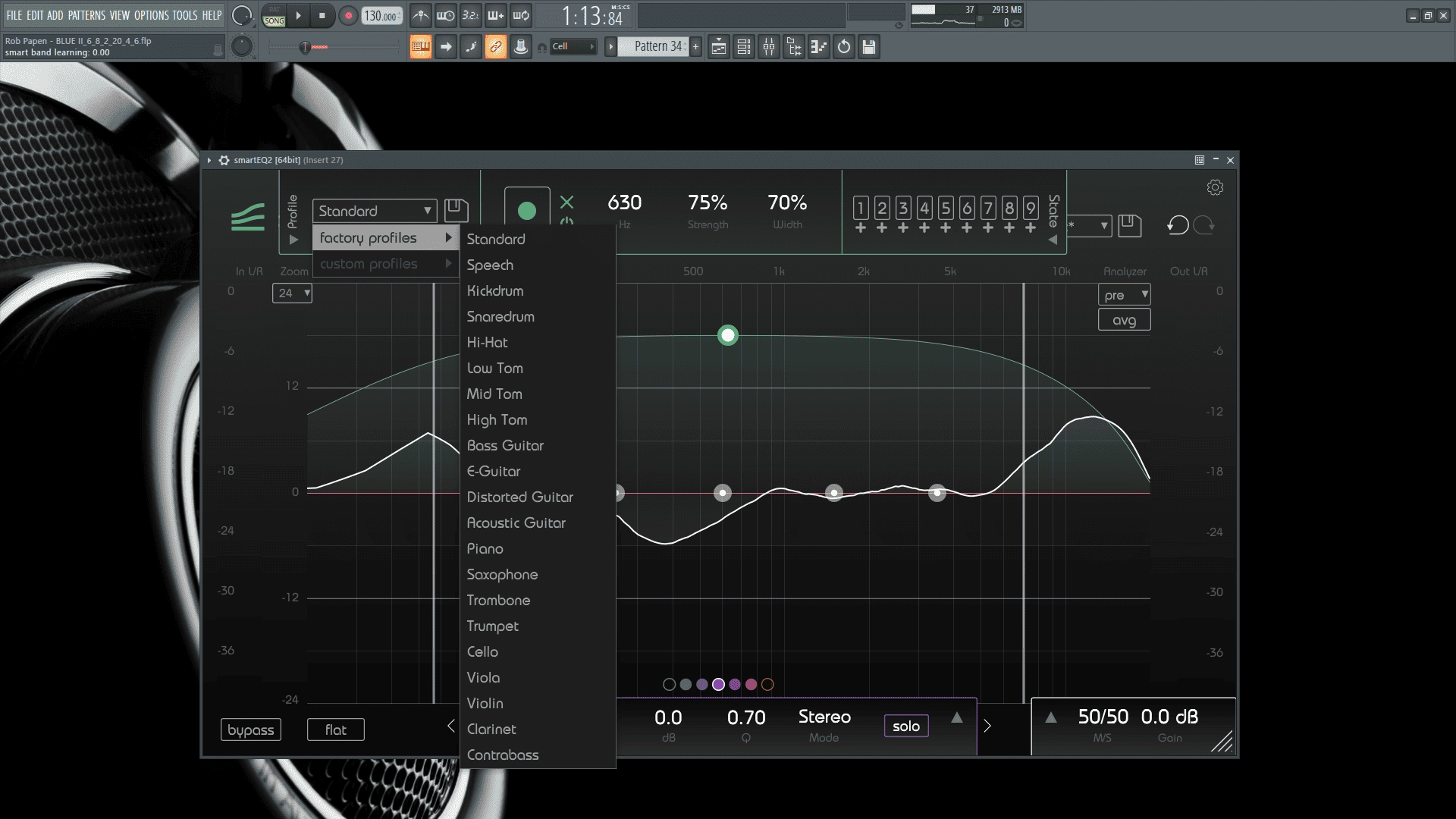Click the undo history circular arrow icon
This screenshot has width=1456, height=819.
click(x=844, y=47)
